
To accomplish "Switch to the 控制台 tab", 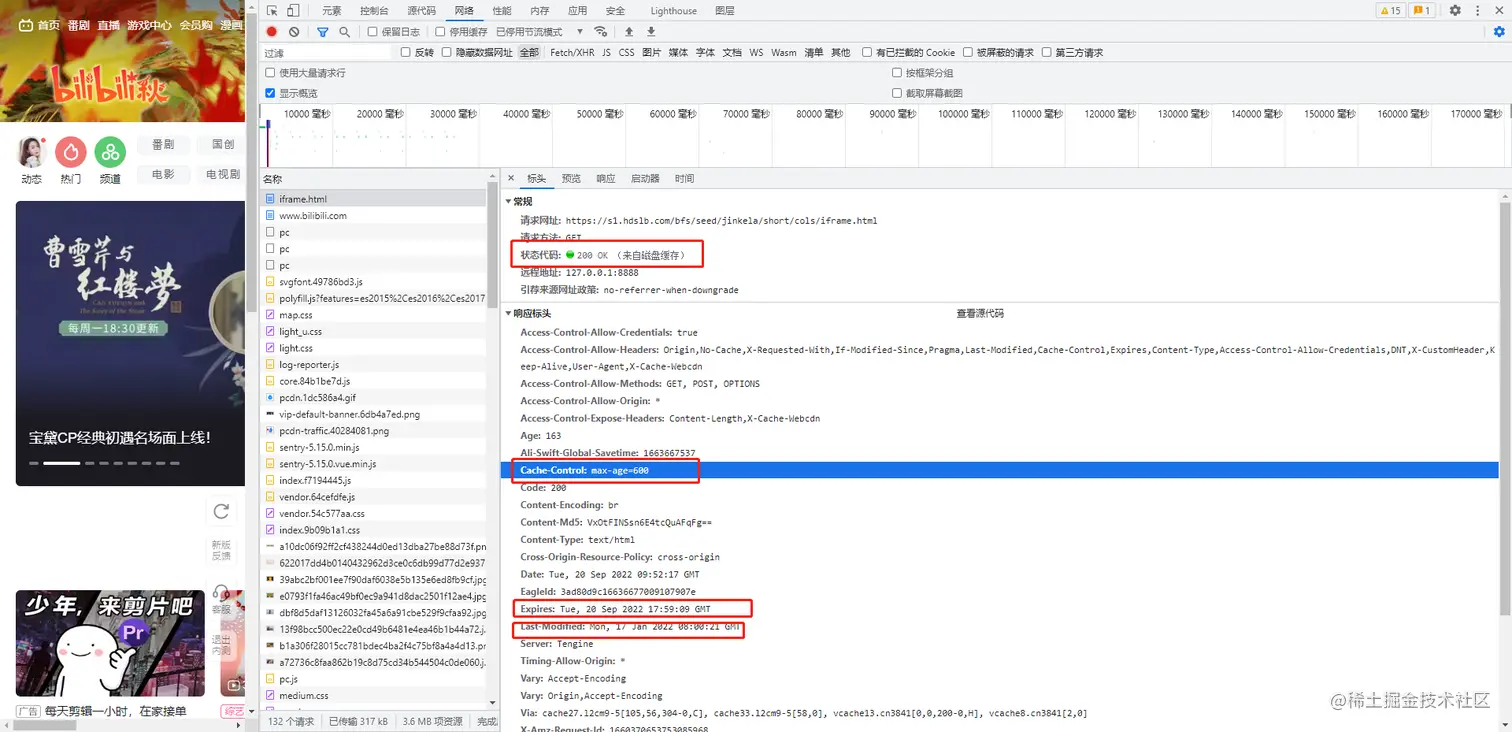I will (374, 11).
